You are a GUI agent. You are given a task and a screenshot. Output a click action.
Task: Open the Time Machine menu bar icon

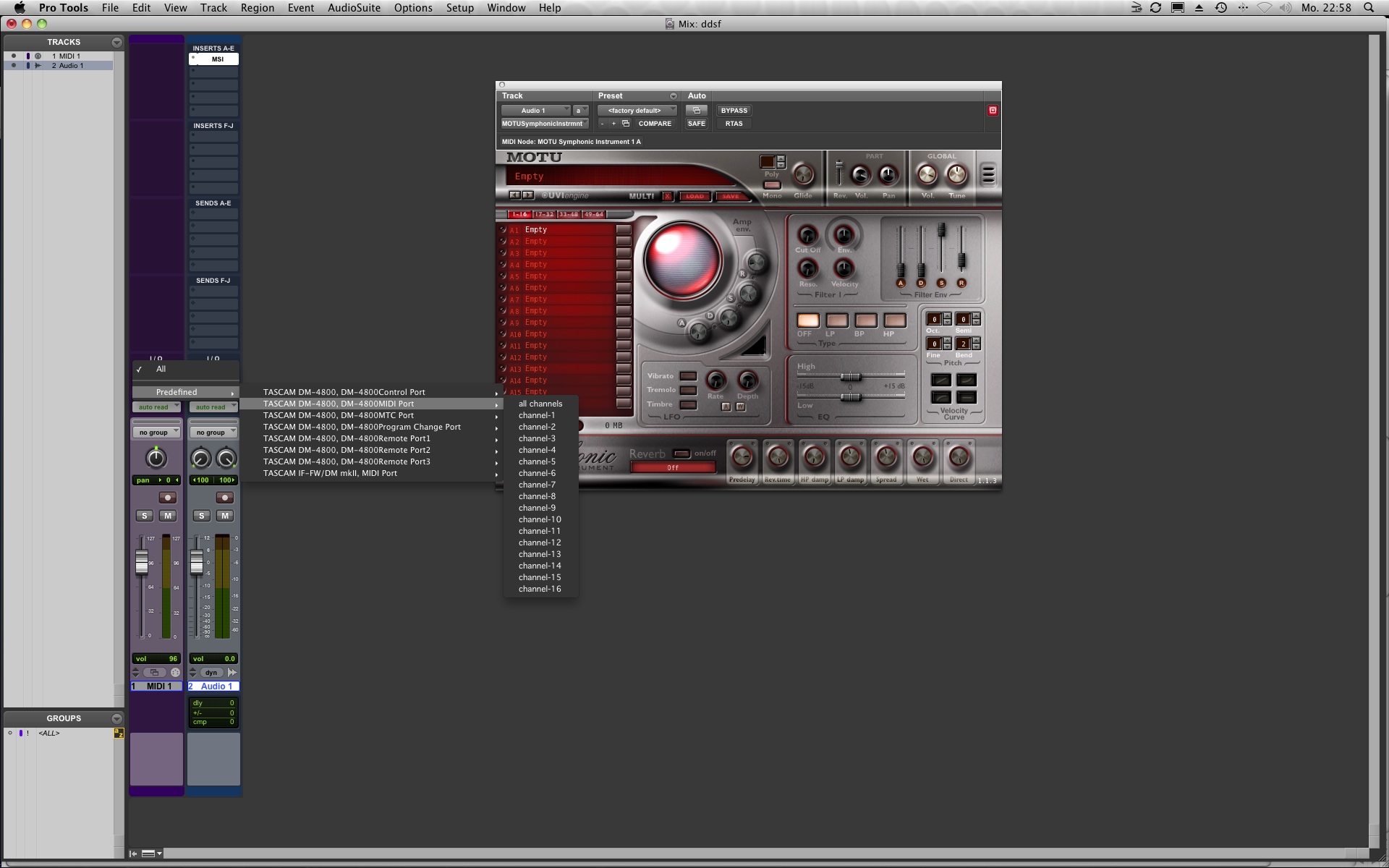tap(1221, 7)
